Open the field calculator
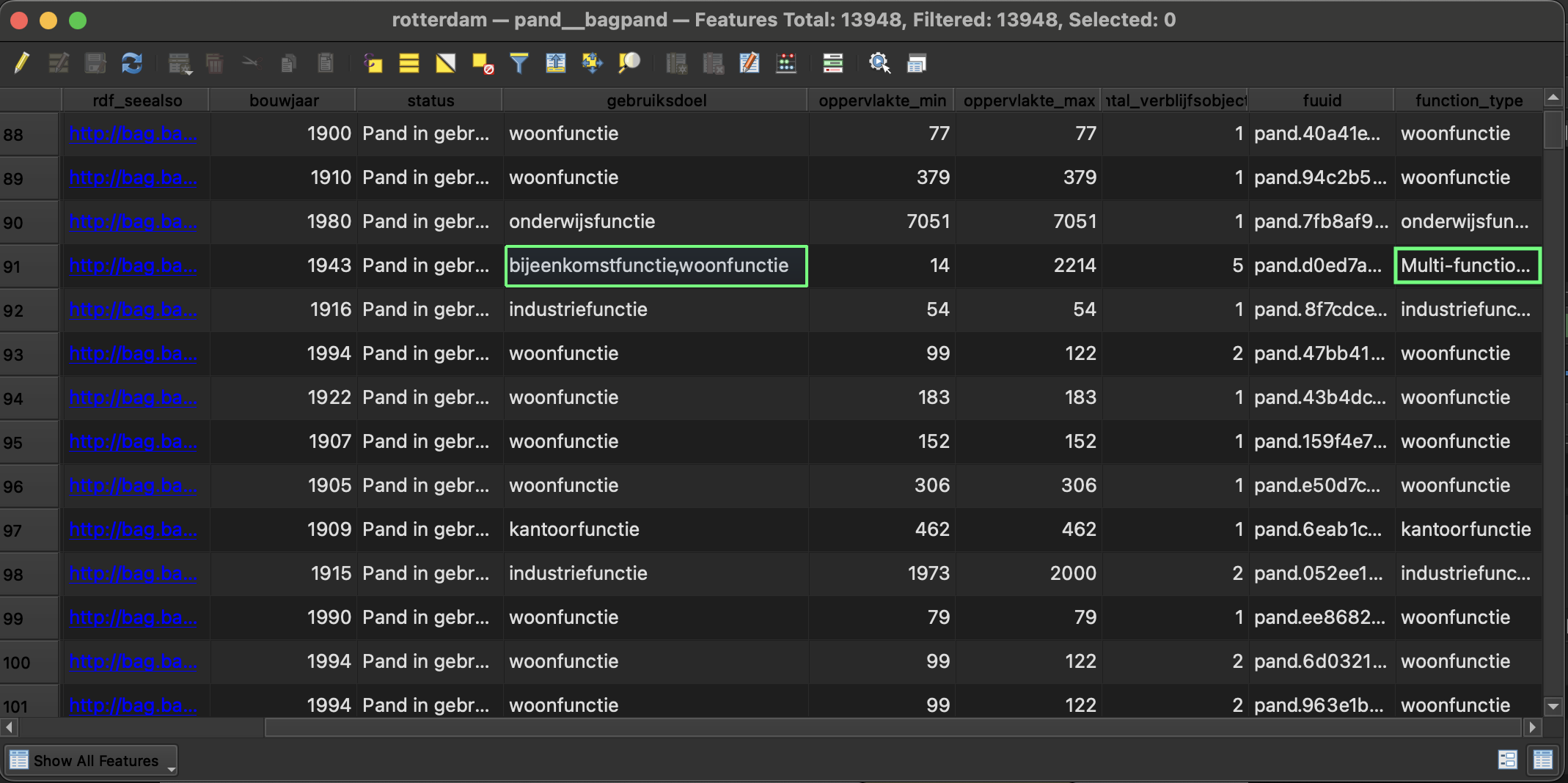 786,63
